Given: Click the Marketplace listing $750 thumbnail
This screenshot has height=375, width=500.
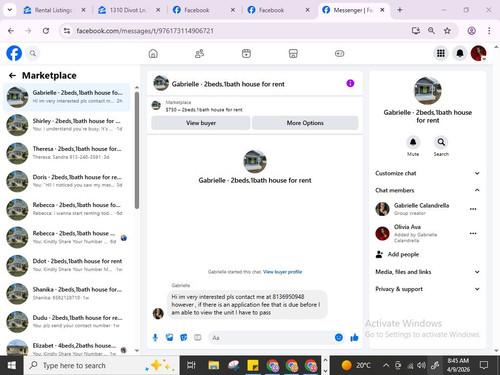Looking at the screenshot, I should coord(156,106).
